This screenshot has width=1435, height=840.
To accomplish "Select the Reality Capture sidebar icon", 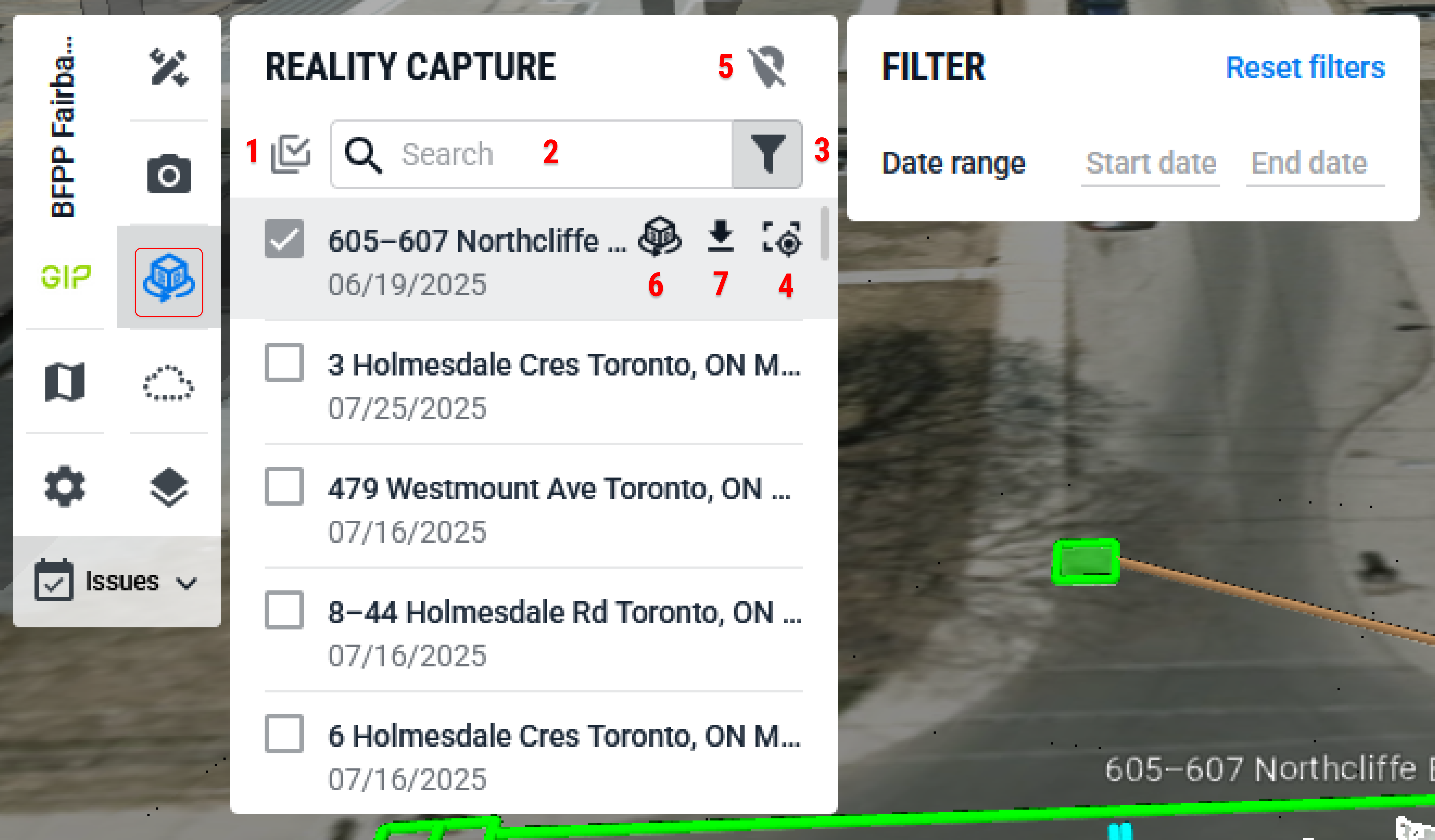I will [169, 282].
